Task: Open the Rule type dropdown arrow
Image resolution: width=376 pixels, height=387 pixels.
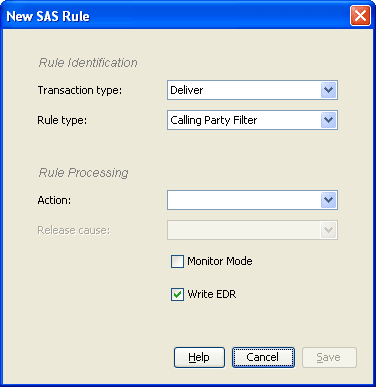Action: 328,120
